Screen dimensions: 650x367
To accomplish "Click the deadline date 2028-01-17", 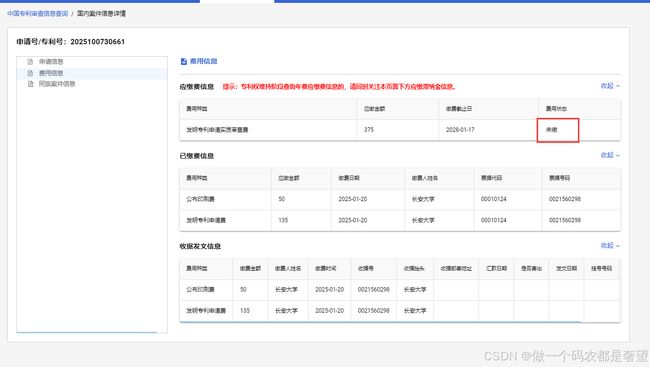I will [460, 130].
